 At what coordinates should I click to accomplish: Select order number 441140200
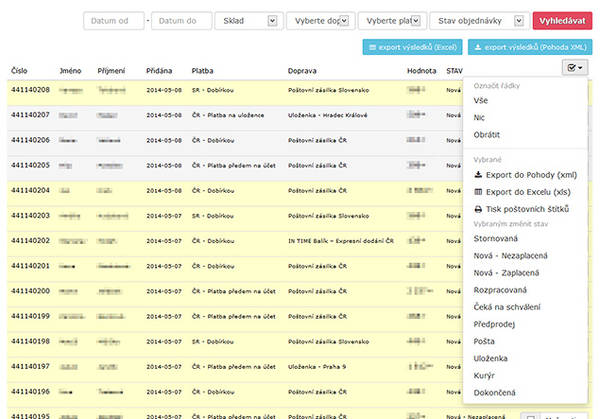pyautogui.click(x=30, y=291)
